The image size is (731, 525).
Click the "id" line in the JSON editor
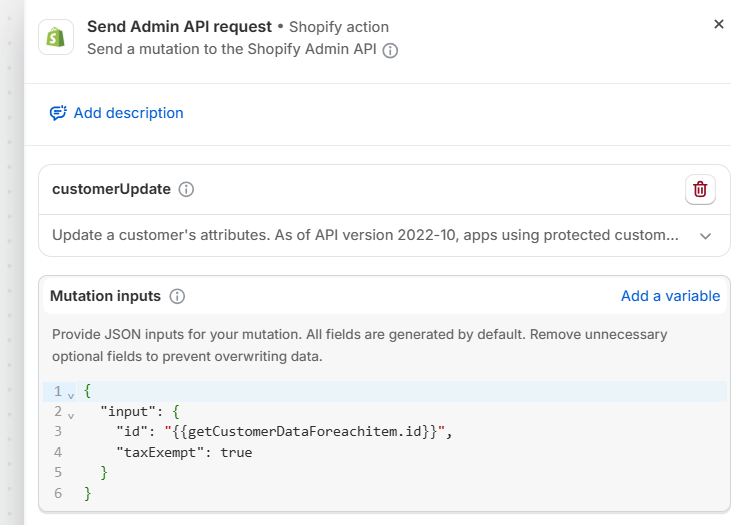(284, 432)
